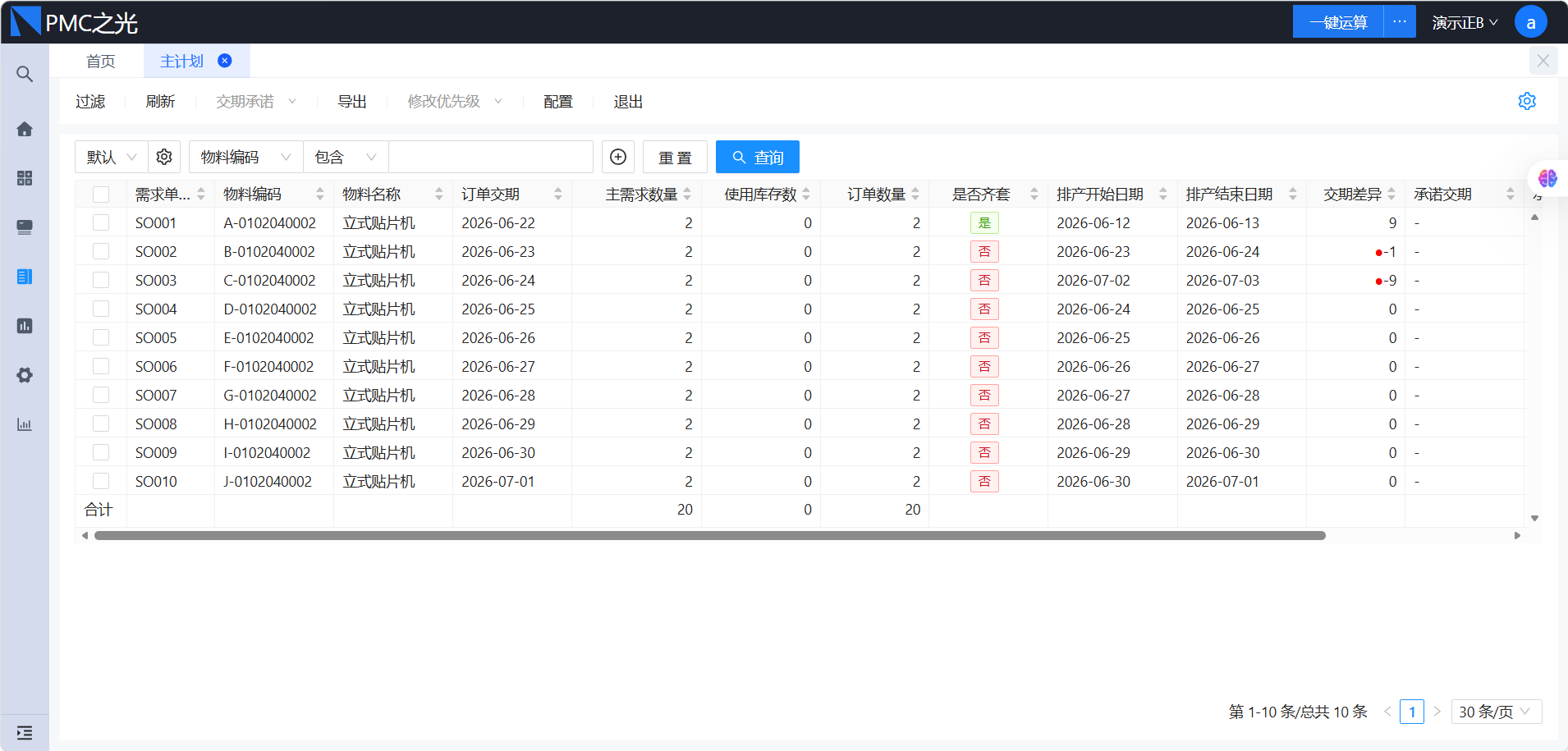Viewport: 1568px width, 751px height.
Task: Open the blue table settings gear icon
Action: point(1527,101)
